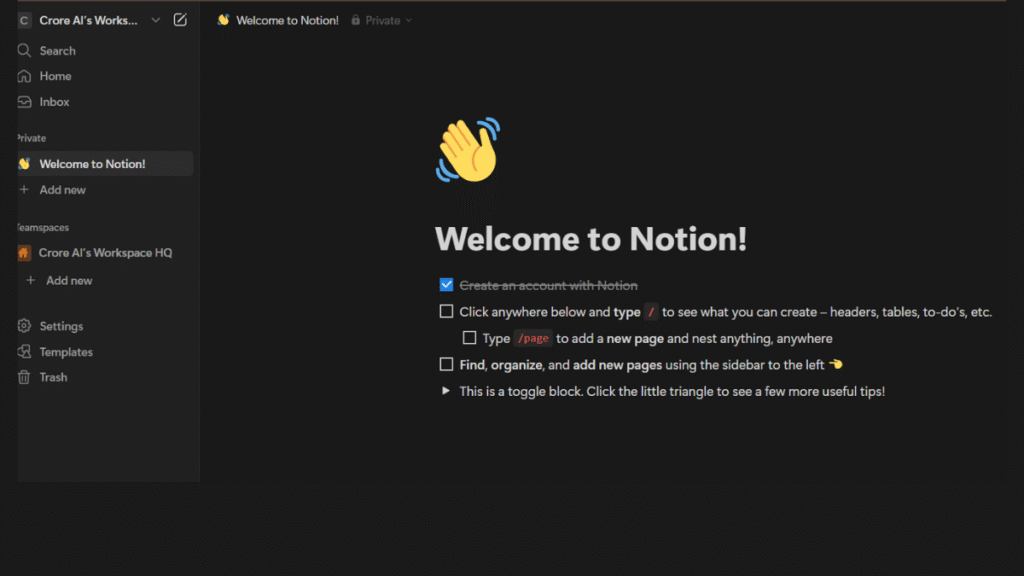1024x576 pixels.
Task: Uncheck 'Create an account with Notion'
Action: (445, 285)
